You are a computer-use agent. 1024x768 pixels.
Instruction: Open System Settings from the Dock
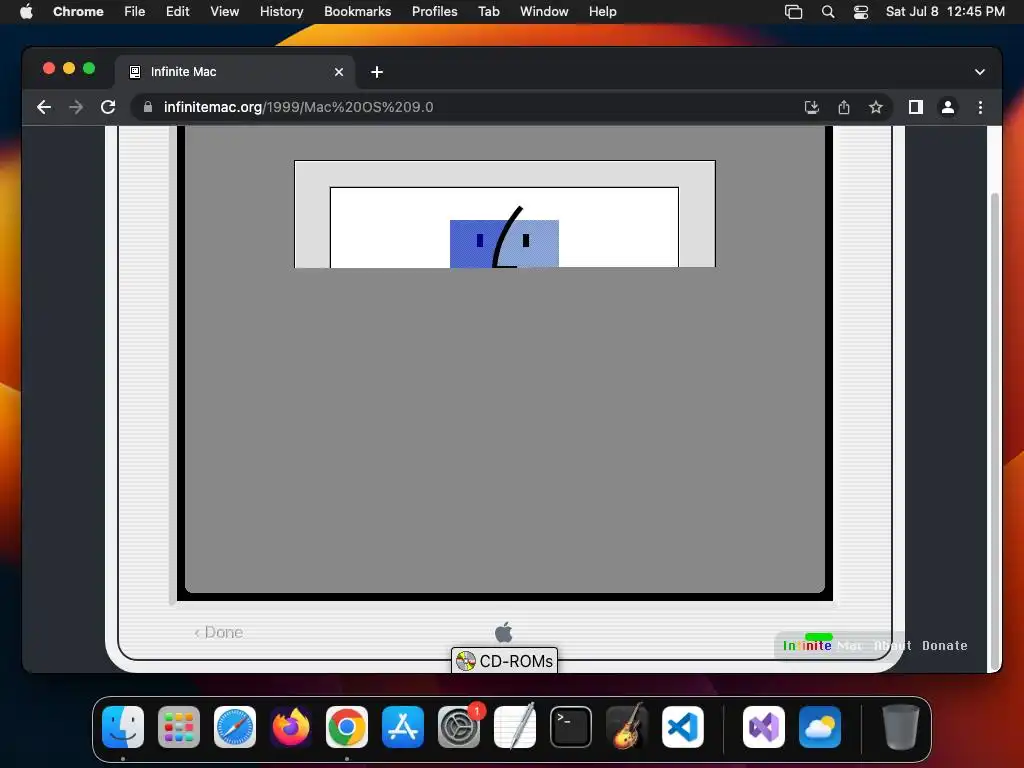tap(459, 727)
